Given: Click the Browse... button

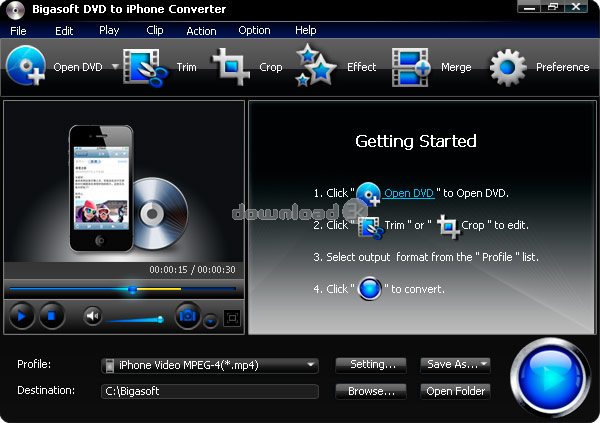Looking at the screenshot, I should point(371,391).
